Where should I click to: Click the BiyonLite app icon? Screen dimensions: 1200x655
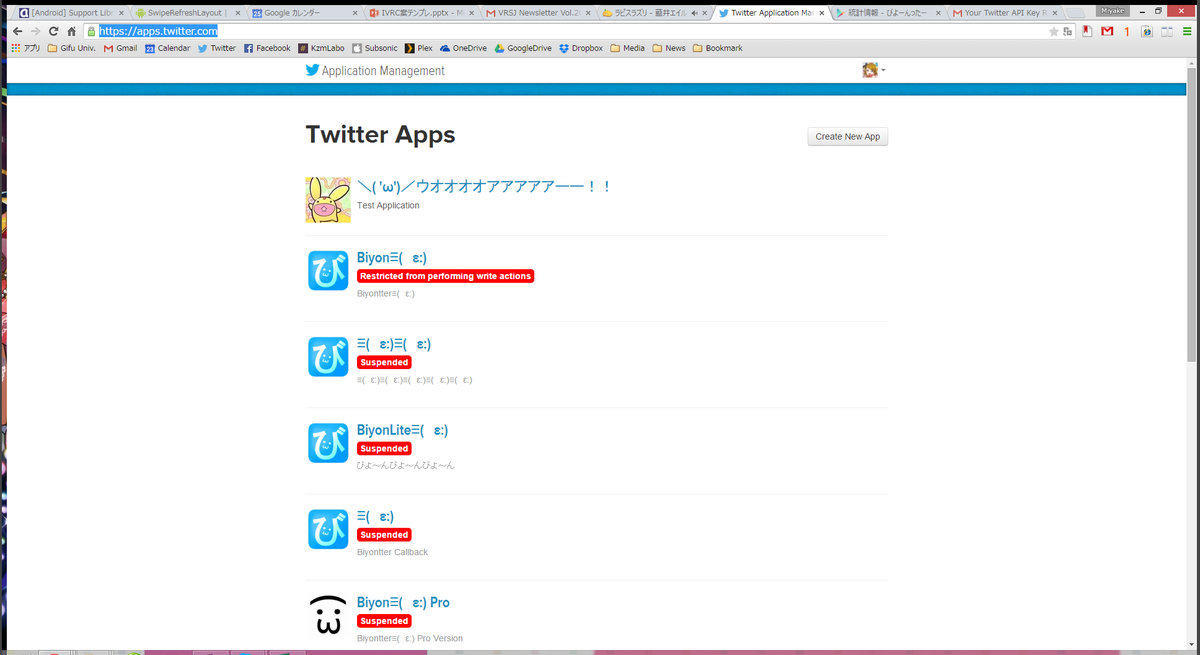point(328,443)
